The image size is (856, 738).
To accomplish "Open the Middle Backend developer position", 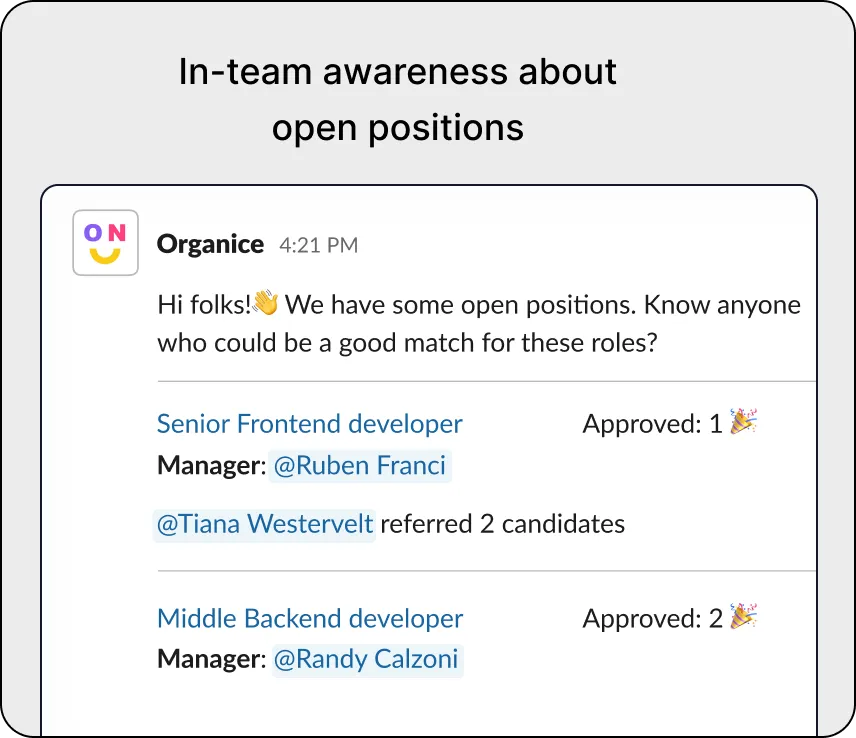I will tap(309, 618).
